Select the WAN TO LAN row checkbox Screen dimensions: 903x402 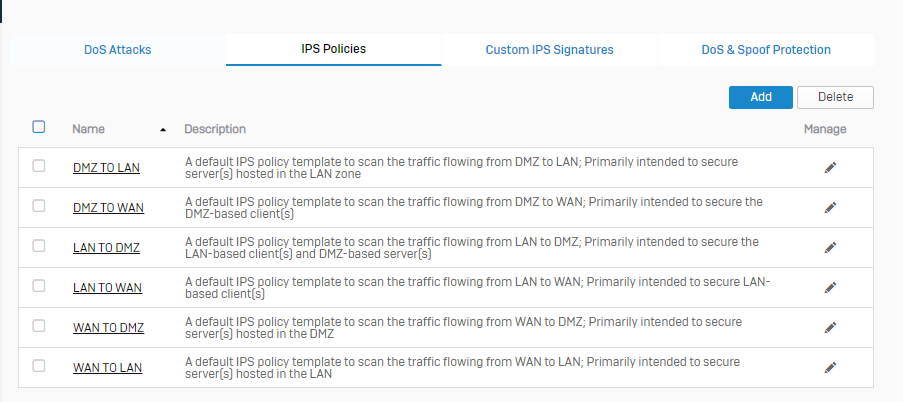tap(39, 366)
